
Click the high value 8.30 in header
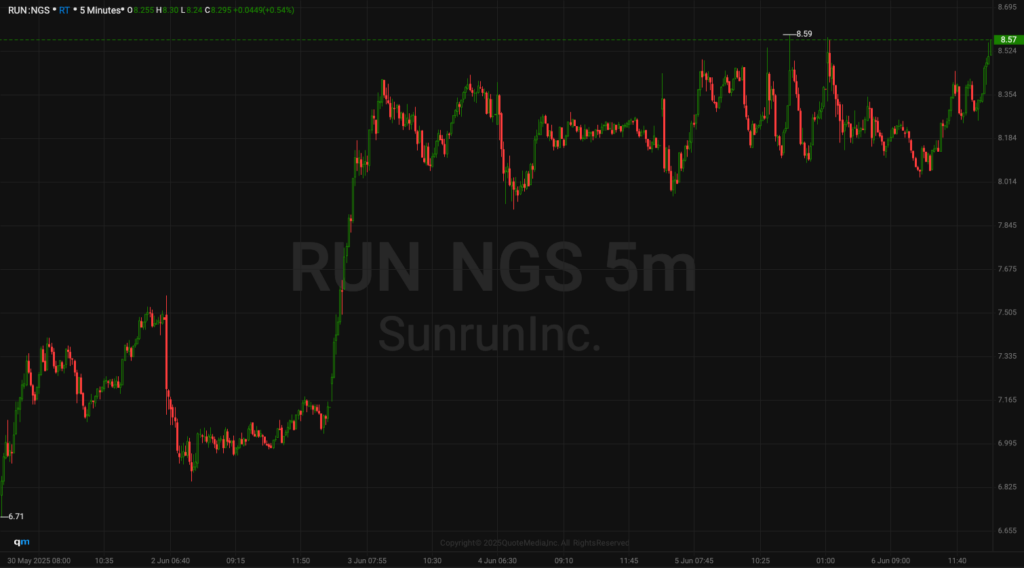(170, 10)
